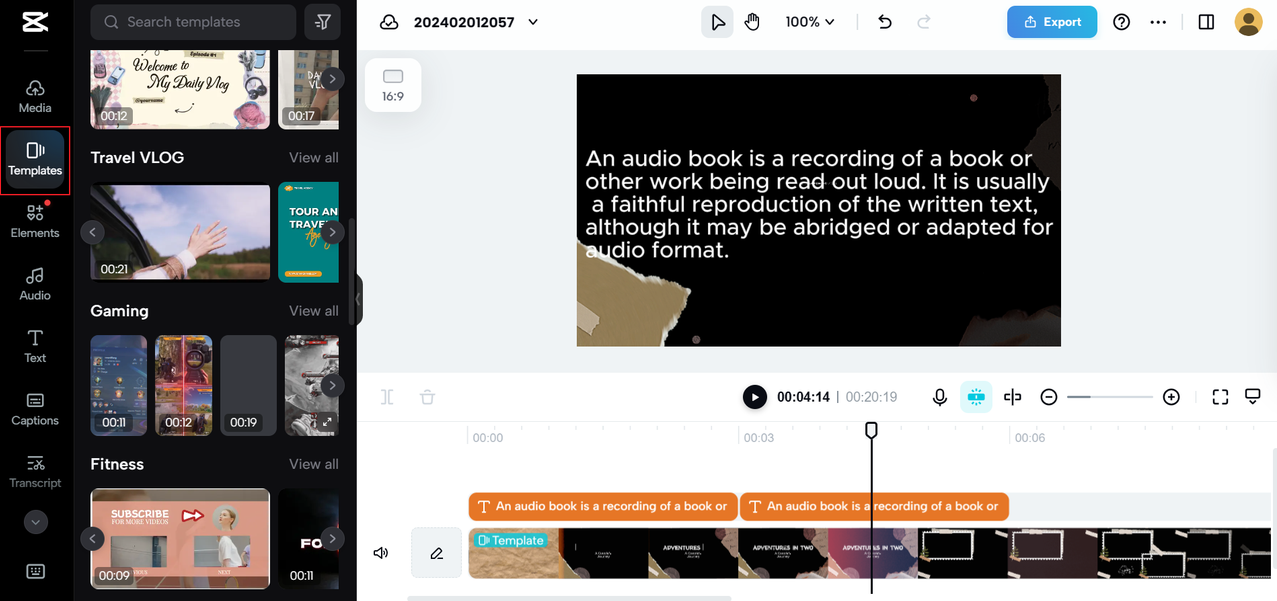Zoom in the timeline with plus
The image size is (1277, 601).
click(x=1172, y=397)
